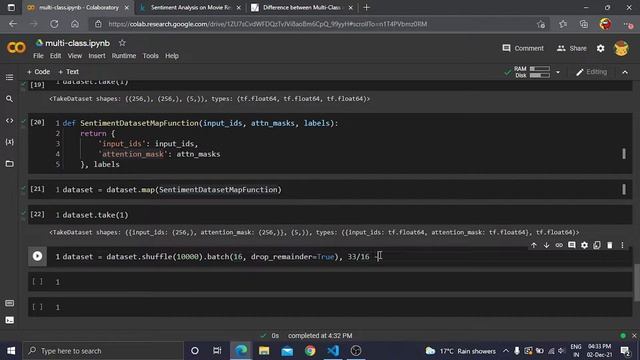Open Task View on taskbar

(217, 351)
